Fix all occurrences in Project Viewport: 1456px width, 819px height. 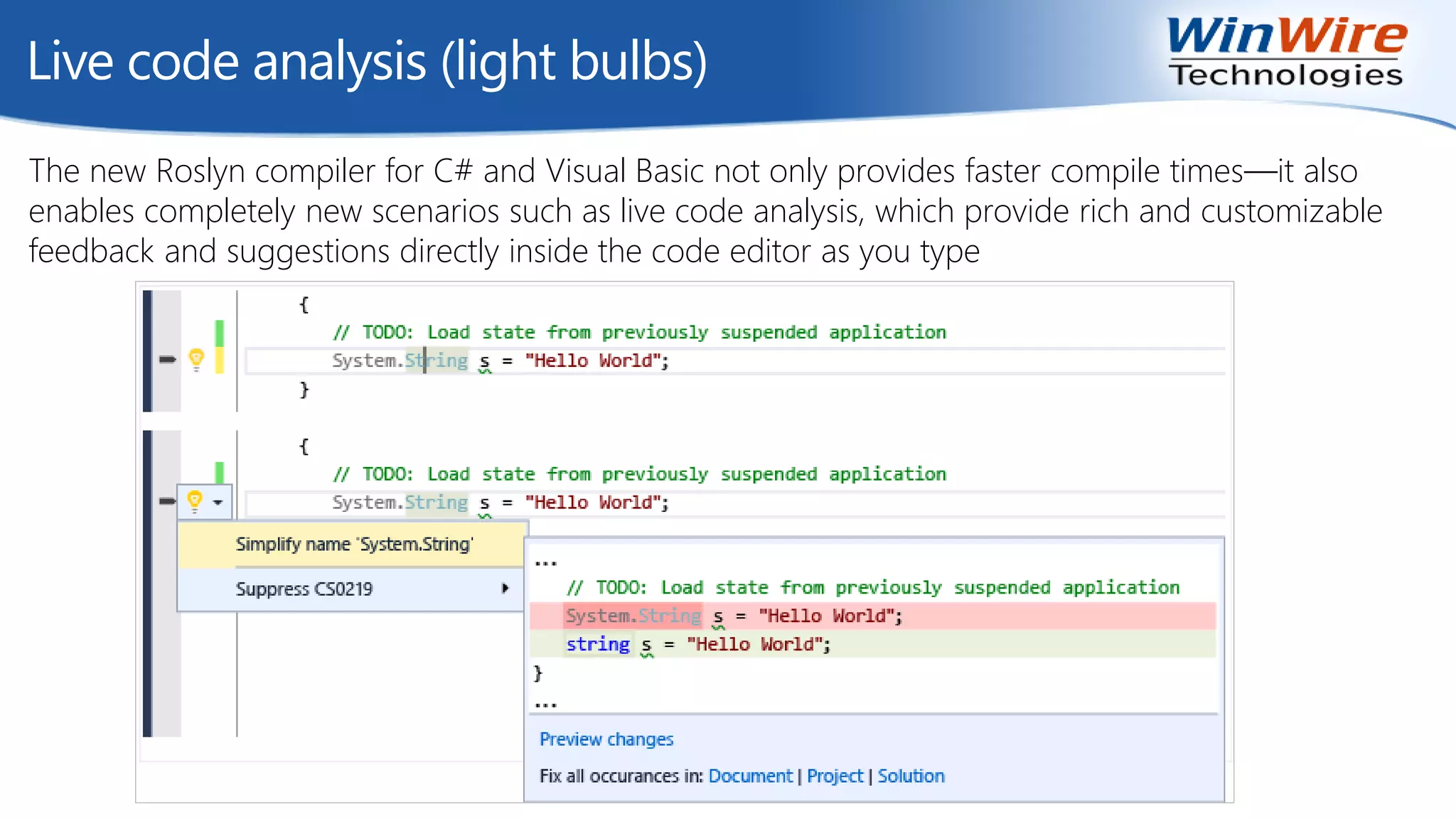[835, 776]
